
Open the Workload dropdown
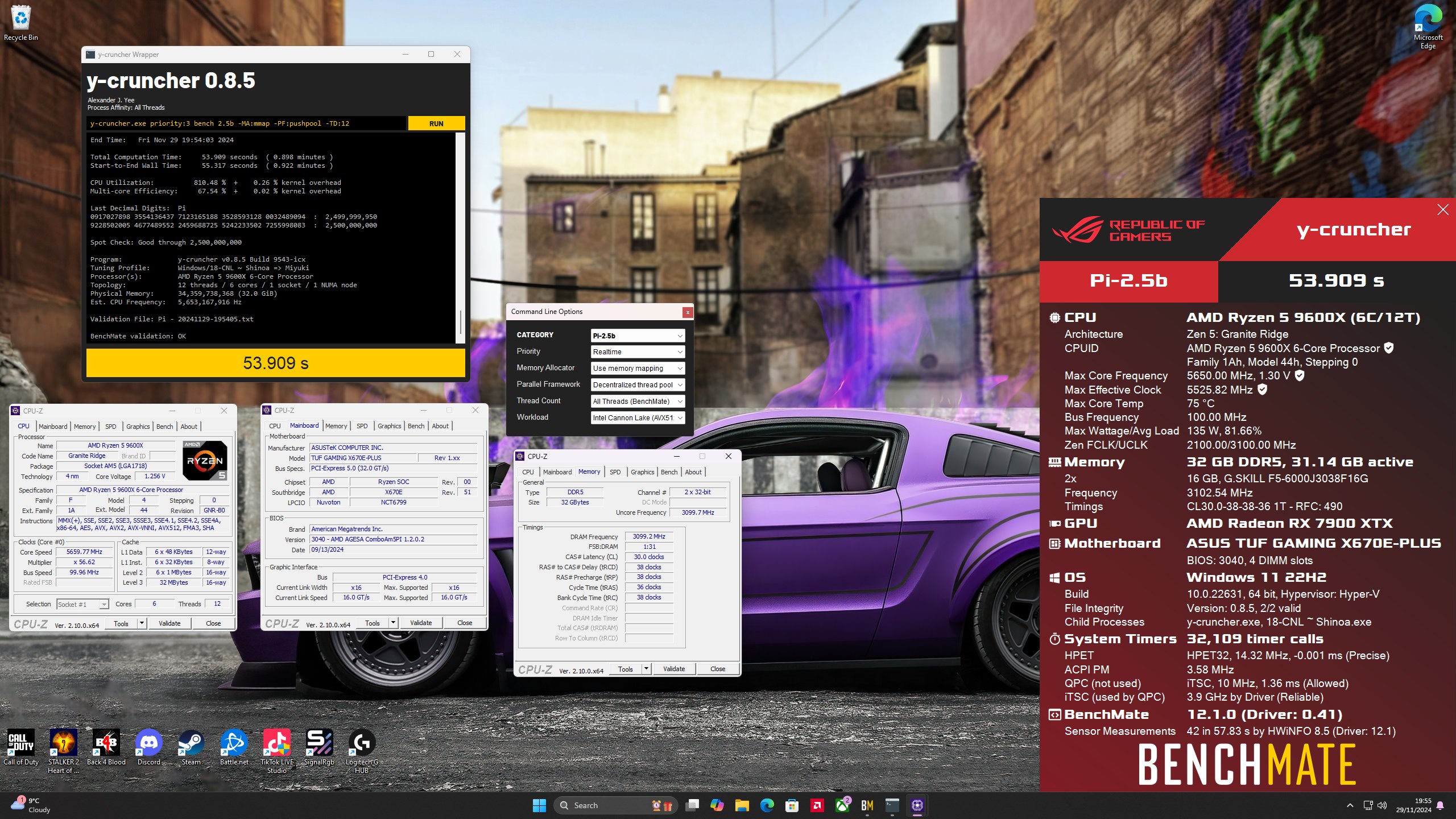(637, 418)
